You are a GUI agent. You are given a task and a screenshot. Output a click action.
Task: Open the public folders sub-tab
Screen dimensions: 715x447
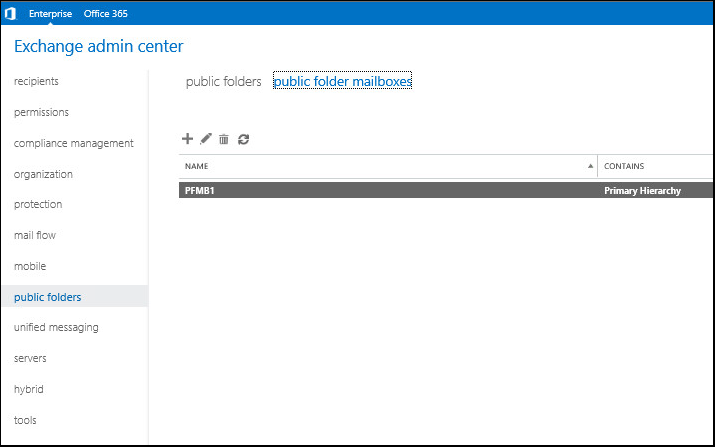coord(223,82)
